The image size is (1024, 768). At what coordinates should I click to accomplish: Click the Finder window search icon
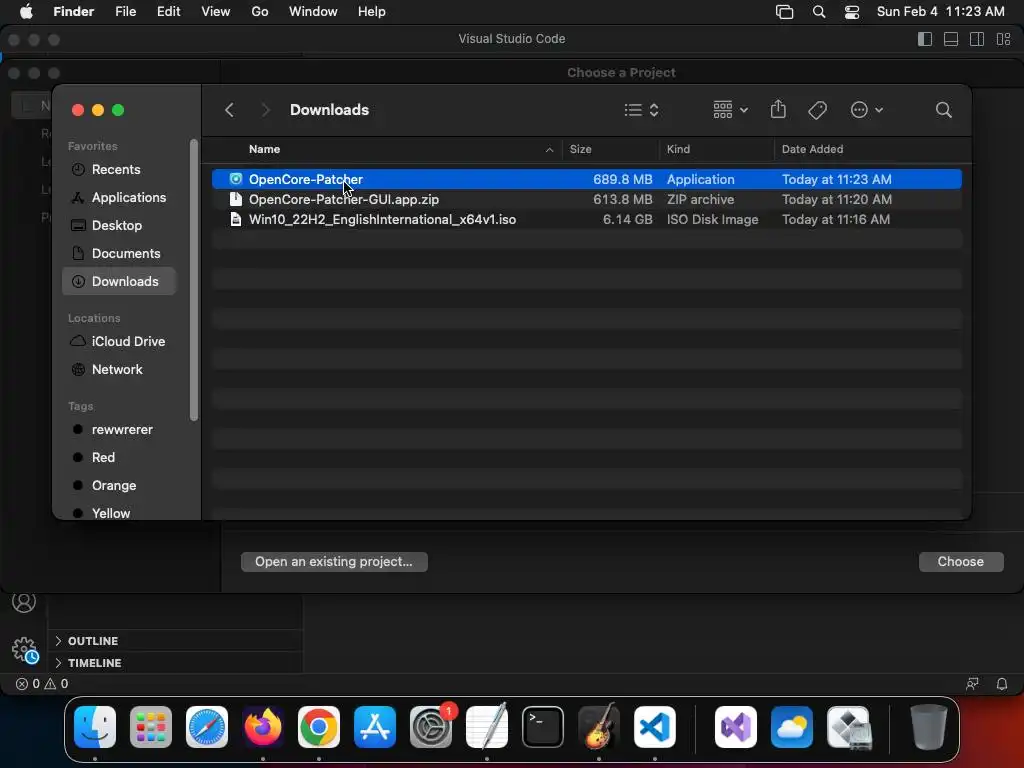(x=943, y=110)
